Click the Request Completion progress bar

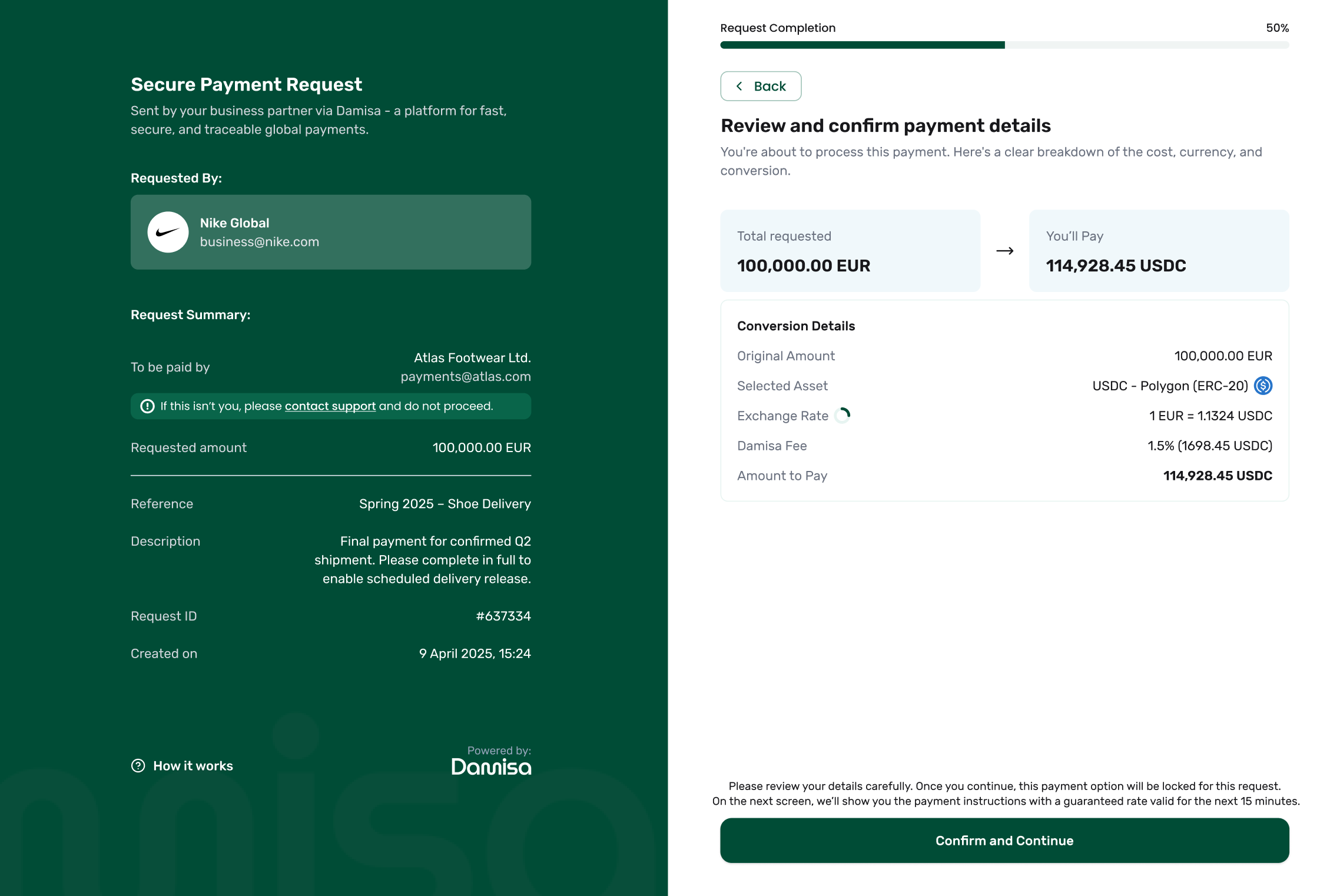pos(1004,45)
